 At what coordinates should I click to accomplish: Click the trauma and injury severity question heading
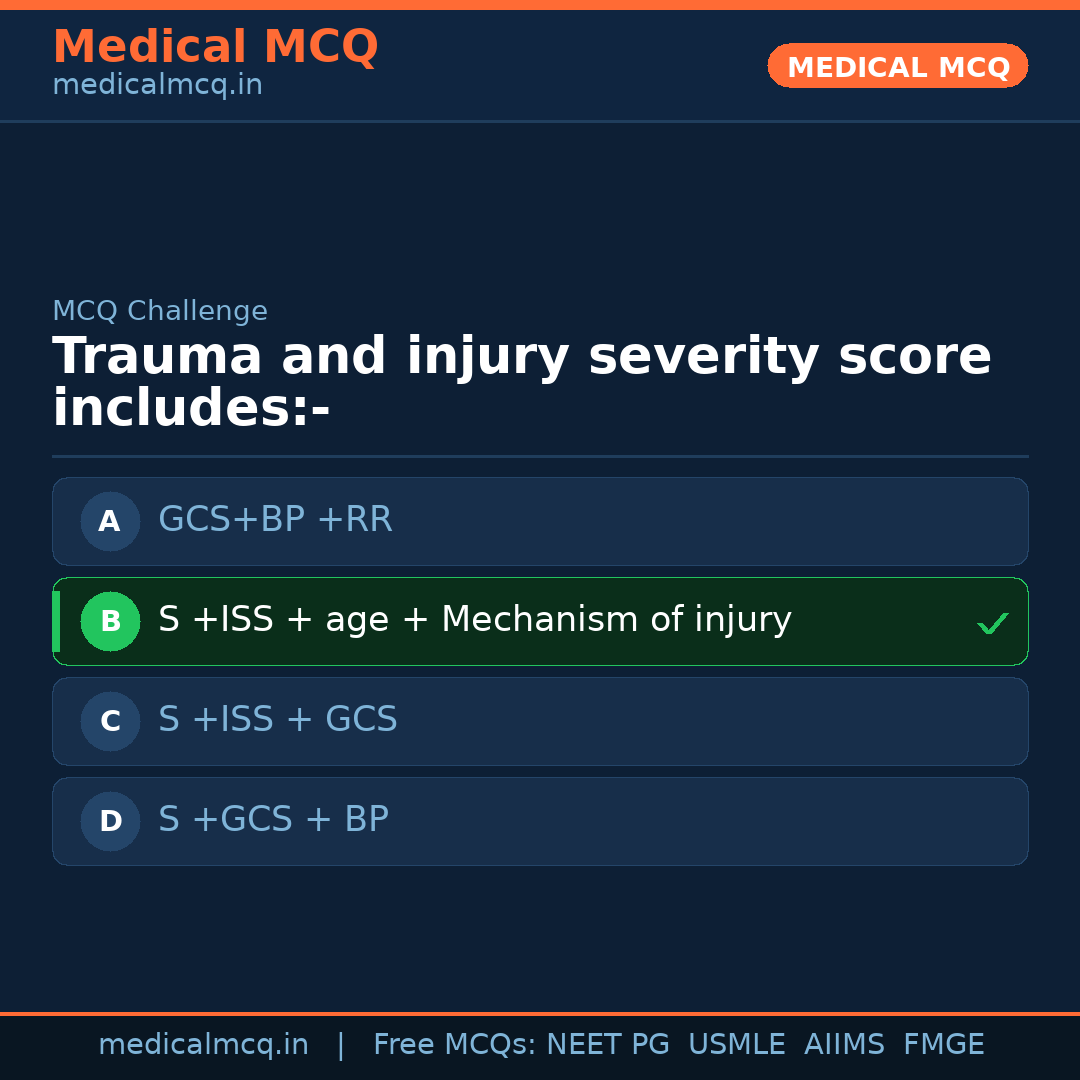(x=520, y=383)
